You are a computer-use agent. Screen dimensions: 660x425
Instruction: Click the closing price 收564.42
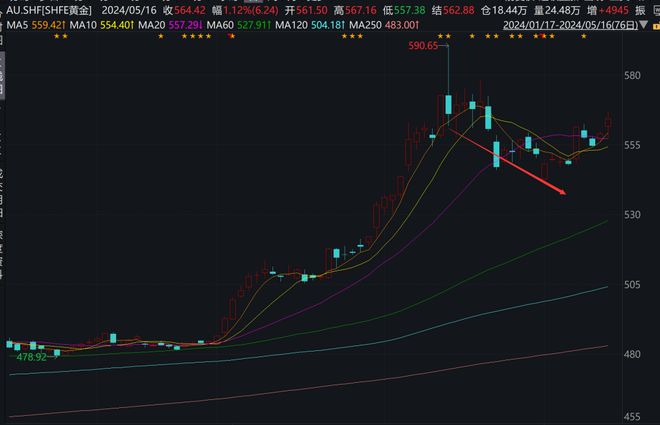185,10
